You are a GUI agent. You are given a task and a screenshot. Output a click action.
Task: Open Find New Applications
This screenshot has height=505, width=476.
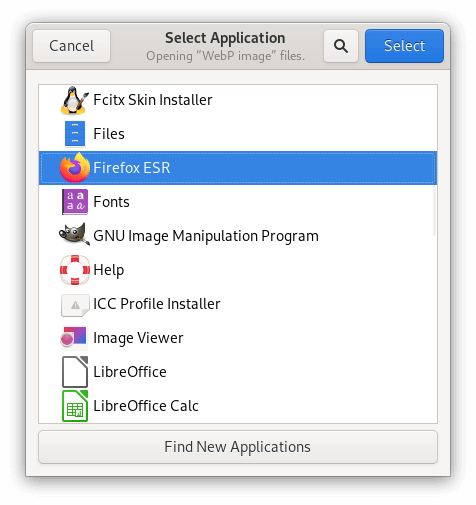tap(238, 447)
